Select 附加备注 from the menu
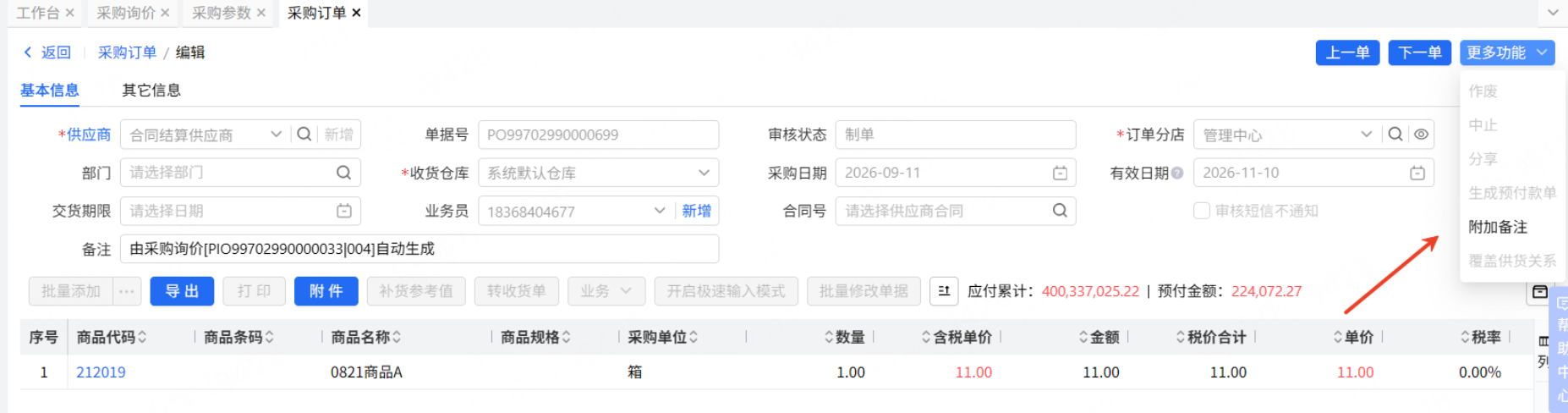 pos(1498,227)
